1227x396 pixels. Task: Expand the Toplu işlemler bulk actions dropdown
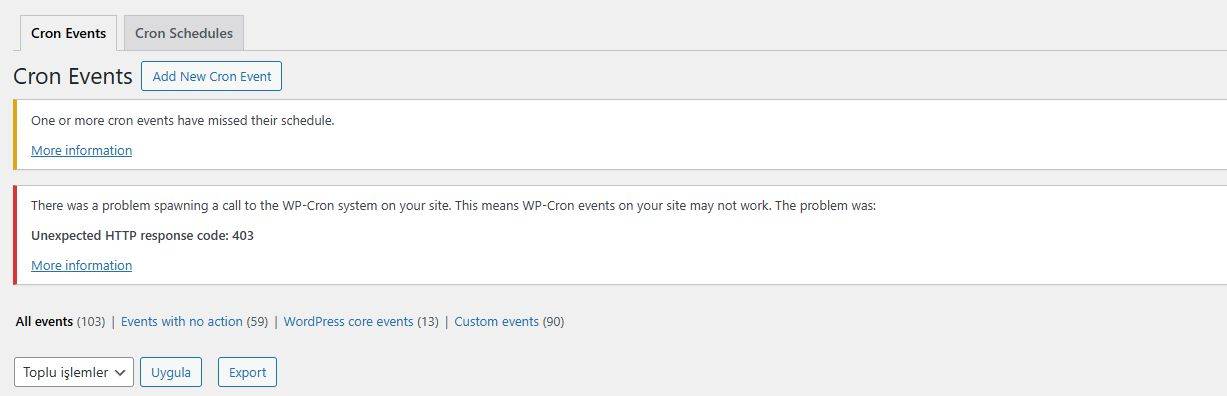74,372
